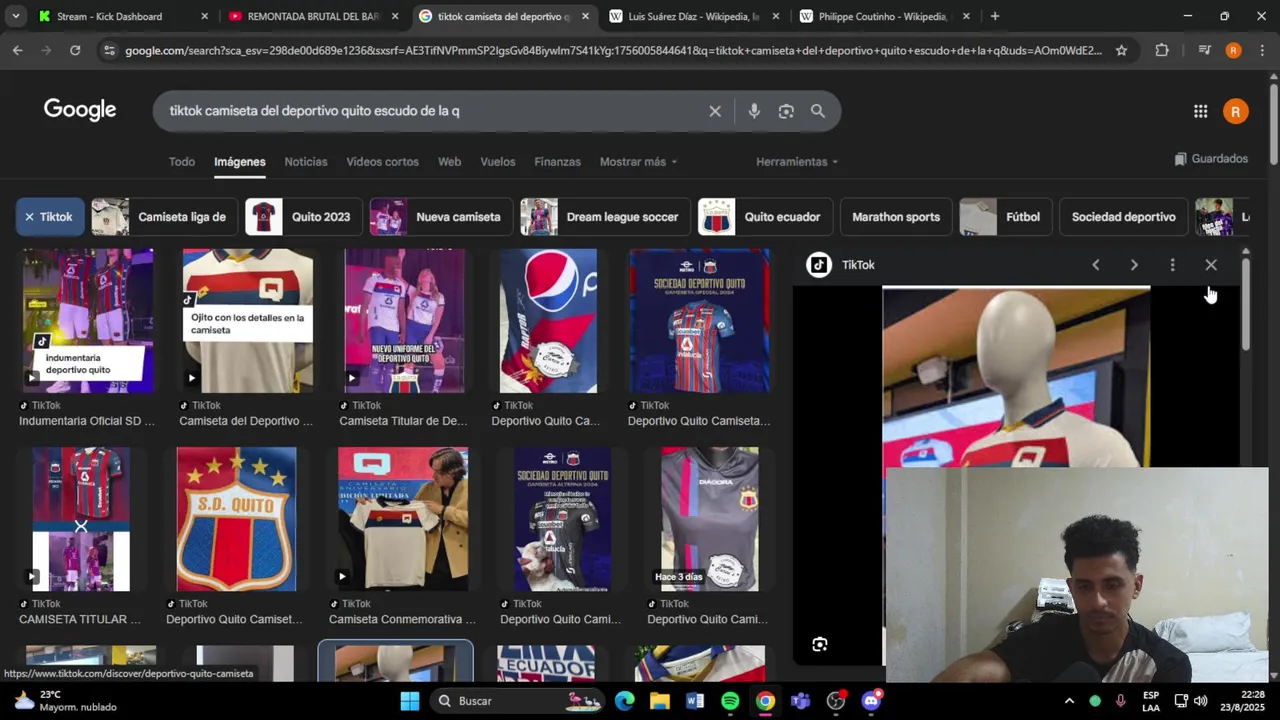
Task: Apply the Quito ecuador filter chip
Action: (763, 217)
